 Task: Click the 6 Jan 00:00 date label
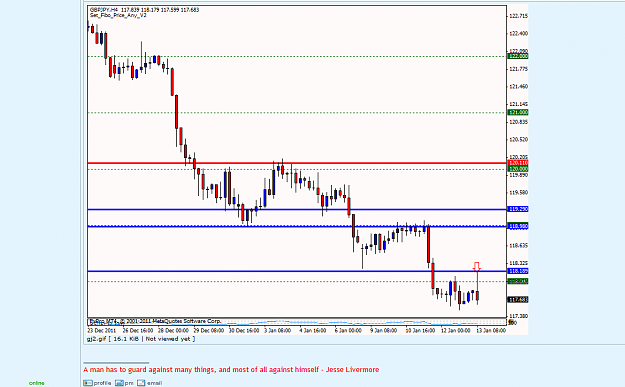coord(348,330)
